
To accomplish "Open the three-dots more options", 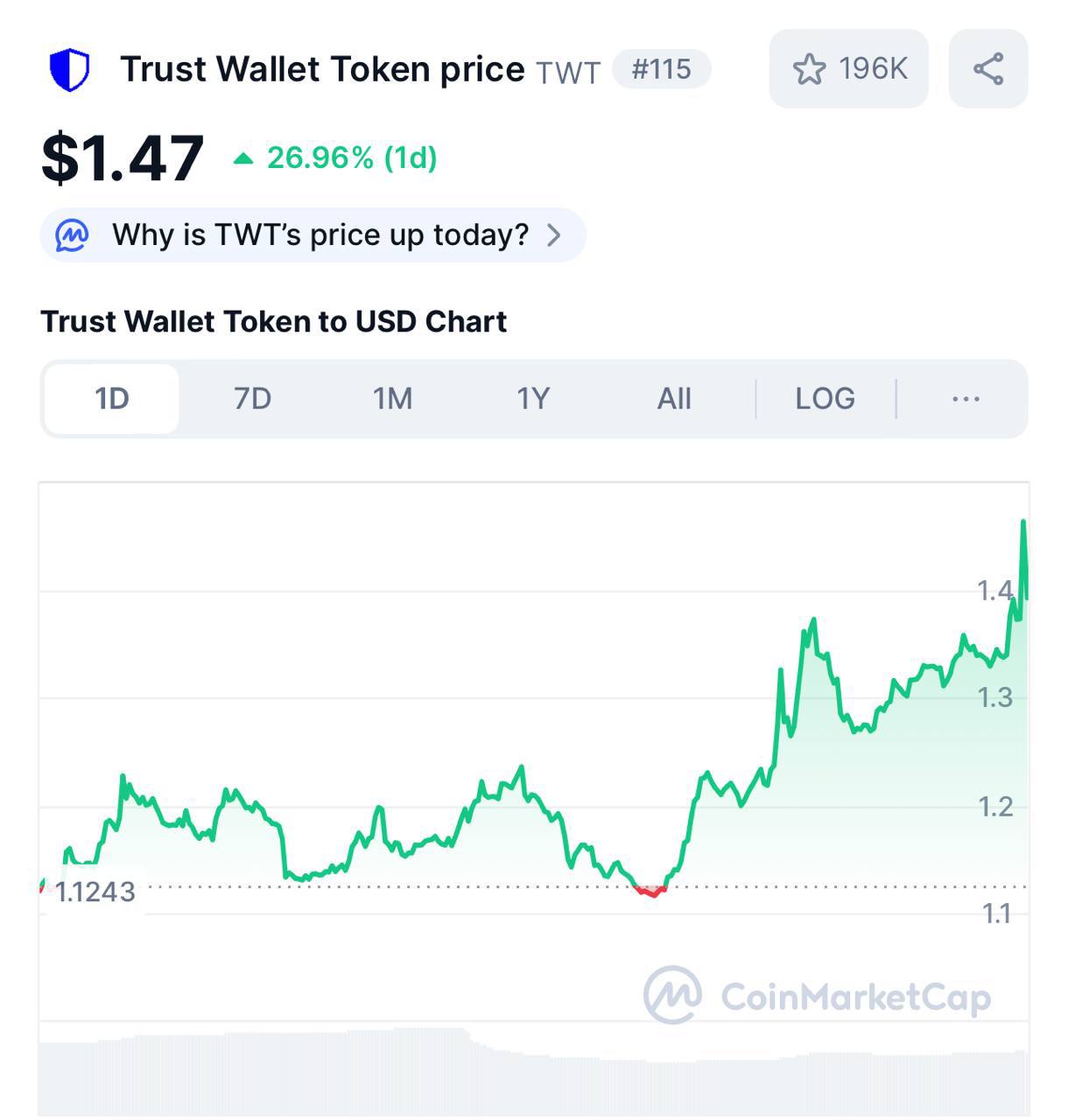I will coord(966,399).
